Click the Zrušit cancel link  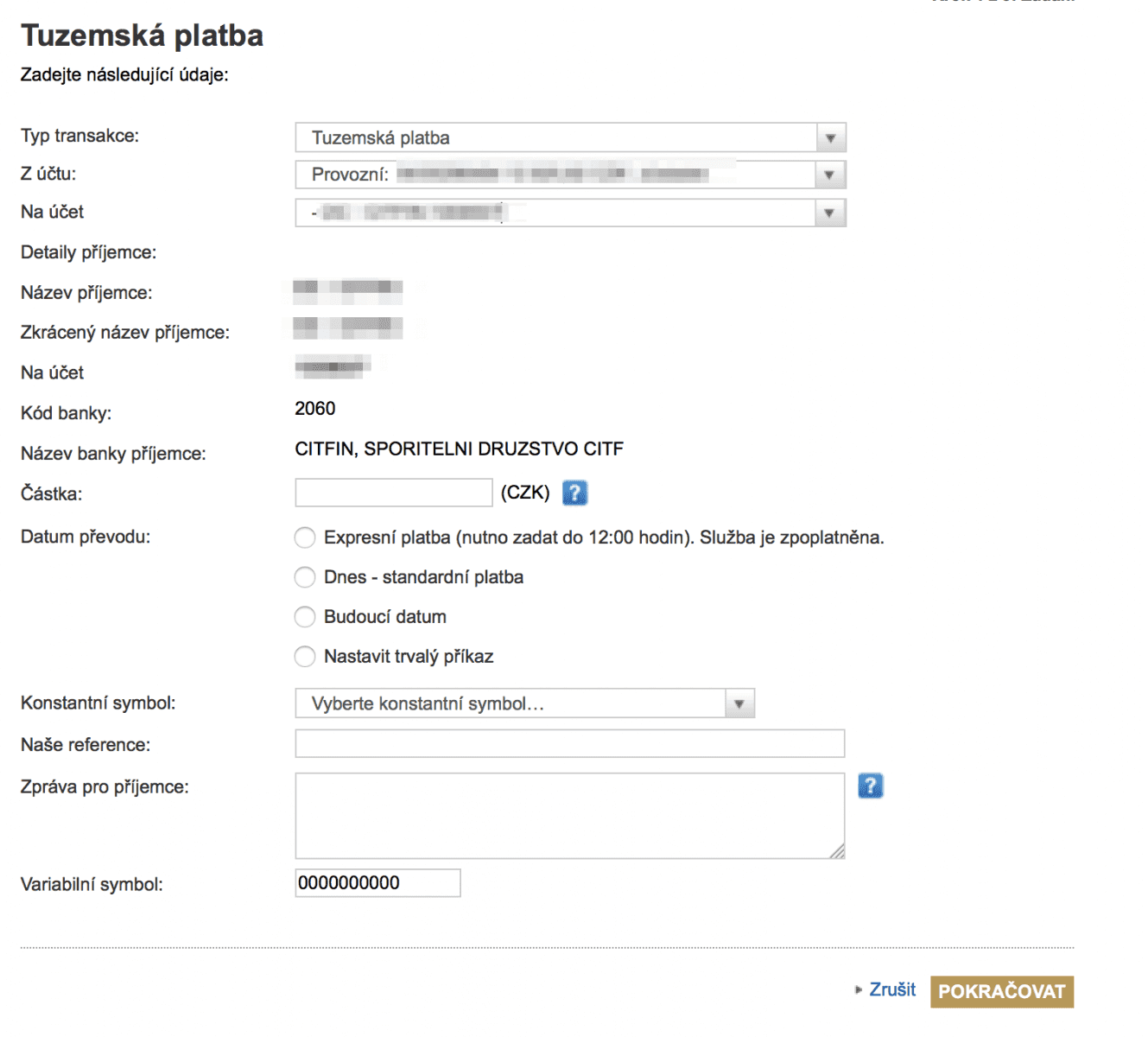[892, 989]
